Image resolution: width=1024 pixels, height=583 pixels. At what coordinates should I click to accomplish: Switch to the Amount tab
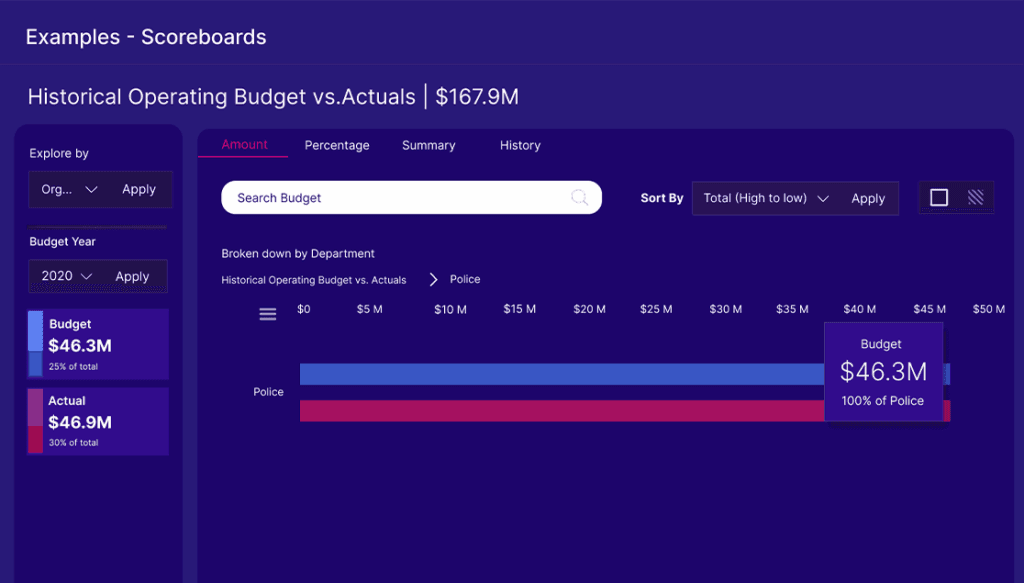(x=244, y=145)
